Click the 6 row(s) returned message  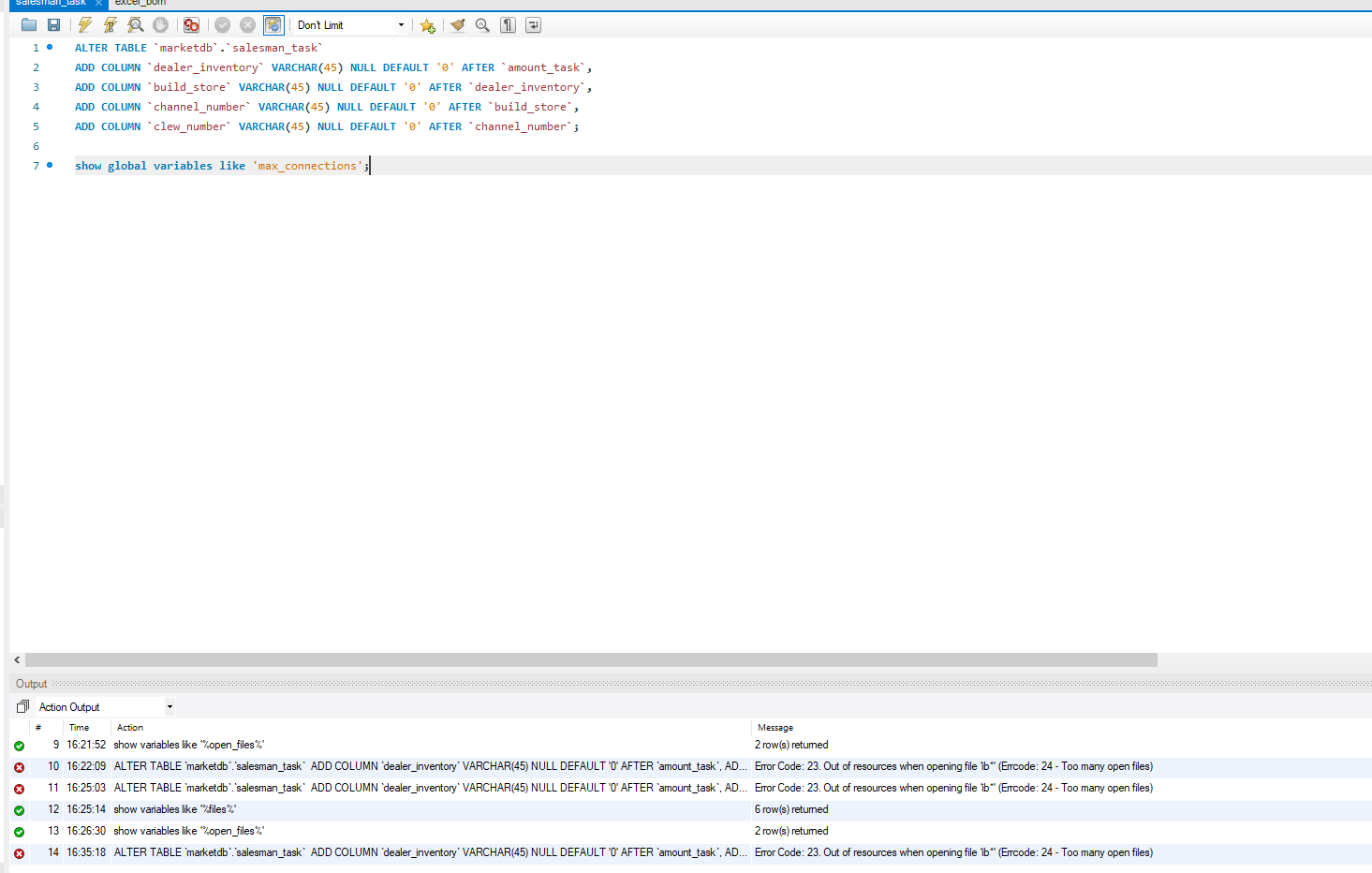tap(791, 809)
